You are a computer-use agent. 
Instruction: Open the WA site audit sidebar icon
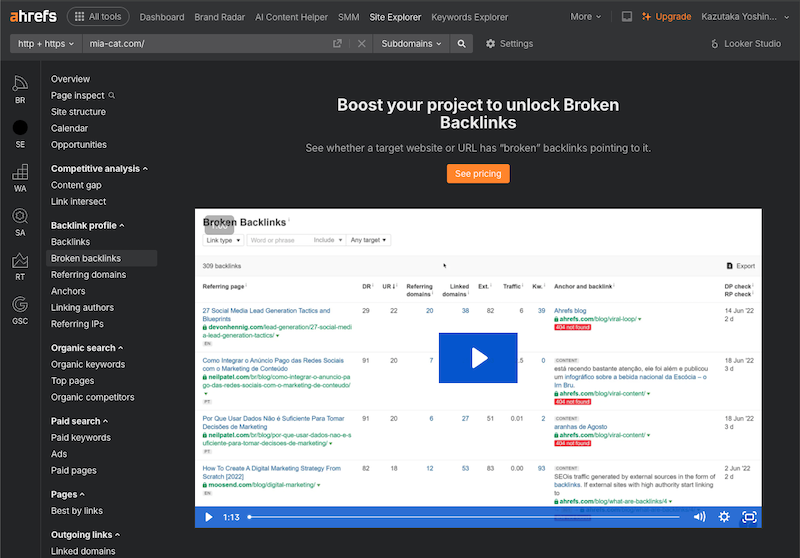coord(20,176)
